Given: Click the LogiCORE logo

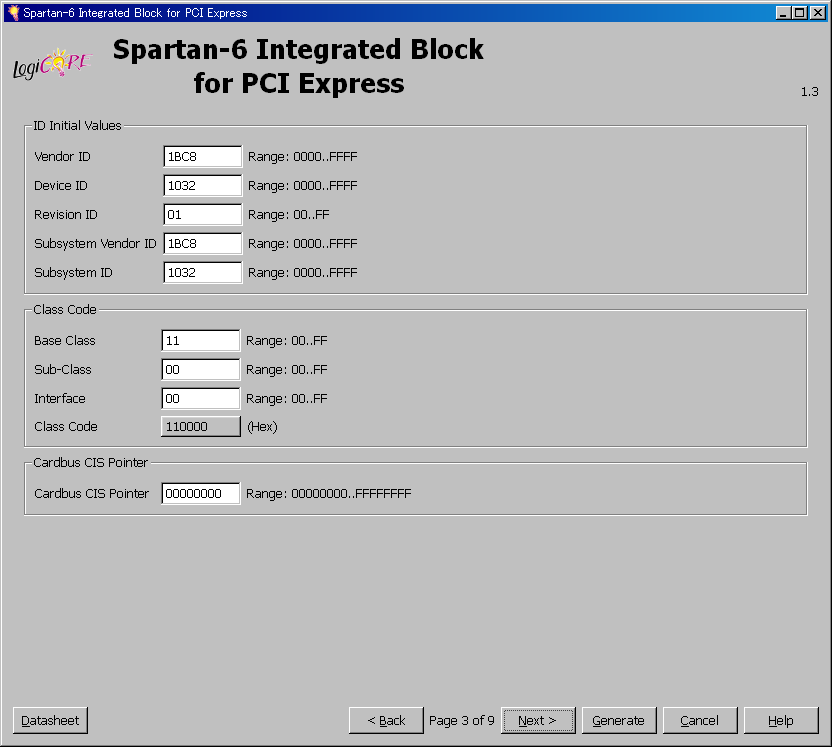Looking at the screenshot, I should click(50, 66).
